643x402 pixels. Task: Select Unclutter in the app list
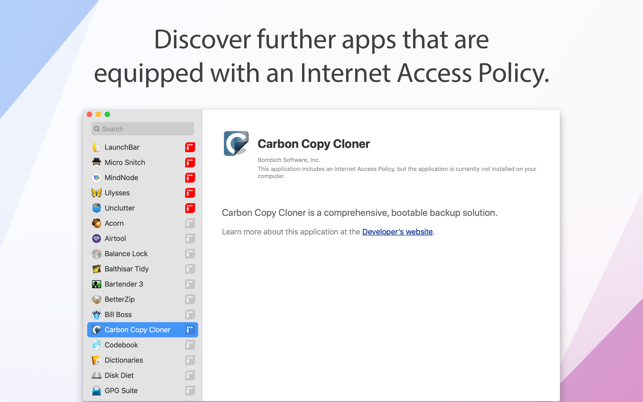point(142,208)
